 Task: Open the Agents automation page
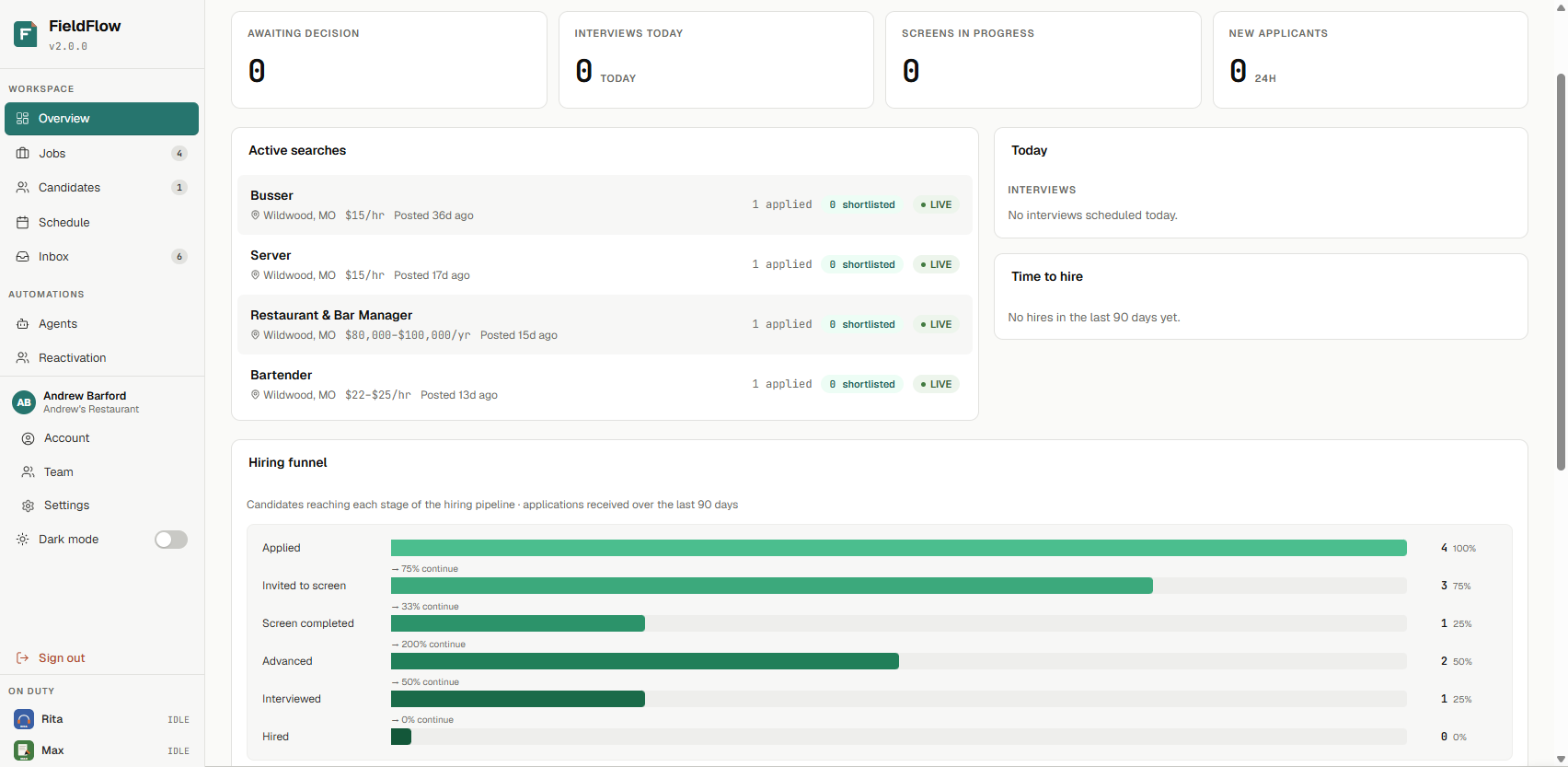point(101,324)
